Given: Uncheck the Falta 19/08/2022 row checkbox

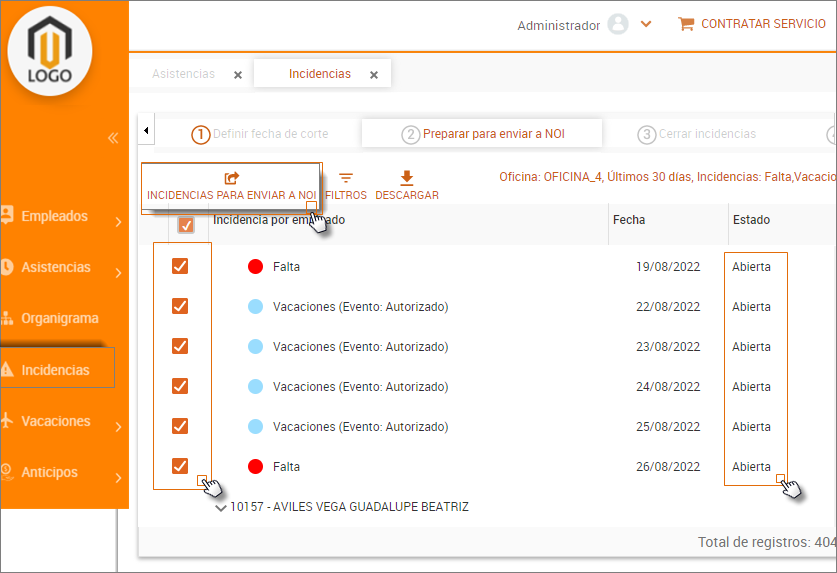Looking at the screenshot, I should click(x=180, y=266).
